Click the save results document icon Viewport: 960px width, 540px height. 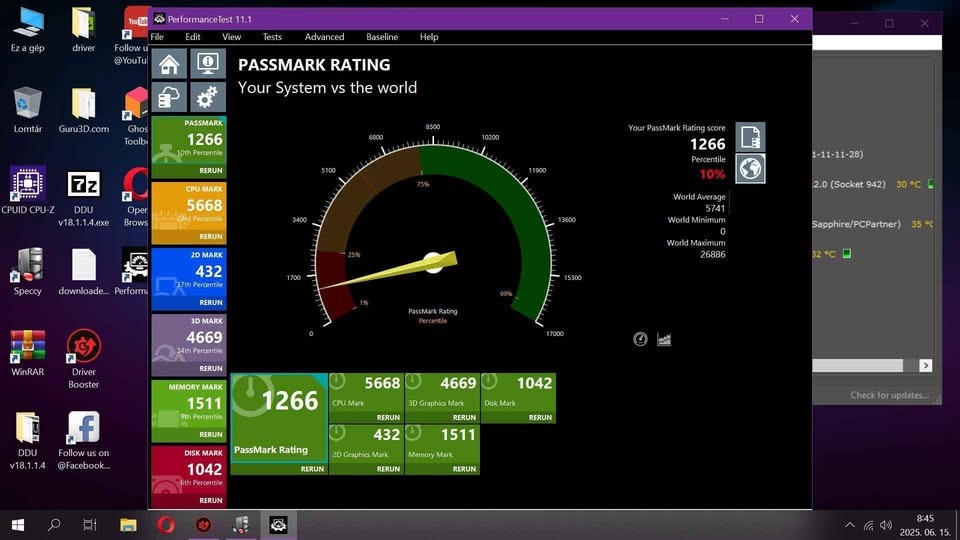point(750,137)
